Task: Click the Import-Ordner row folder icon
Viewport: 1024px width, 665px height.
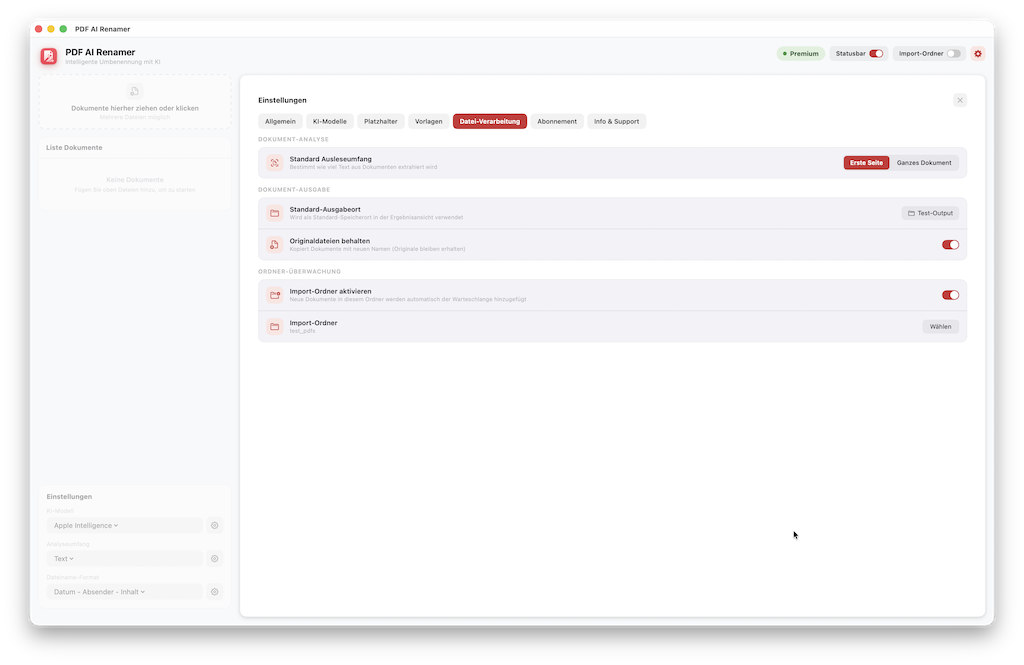Action: pyautogui.click(x=275, y=327)
